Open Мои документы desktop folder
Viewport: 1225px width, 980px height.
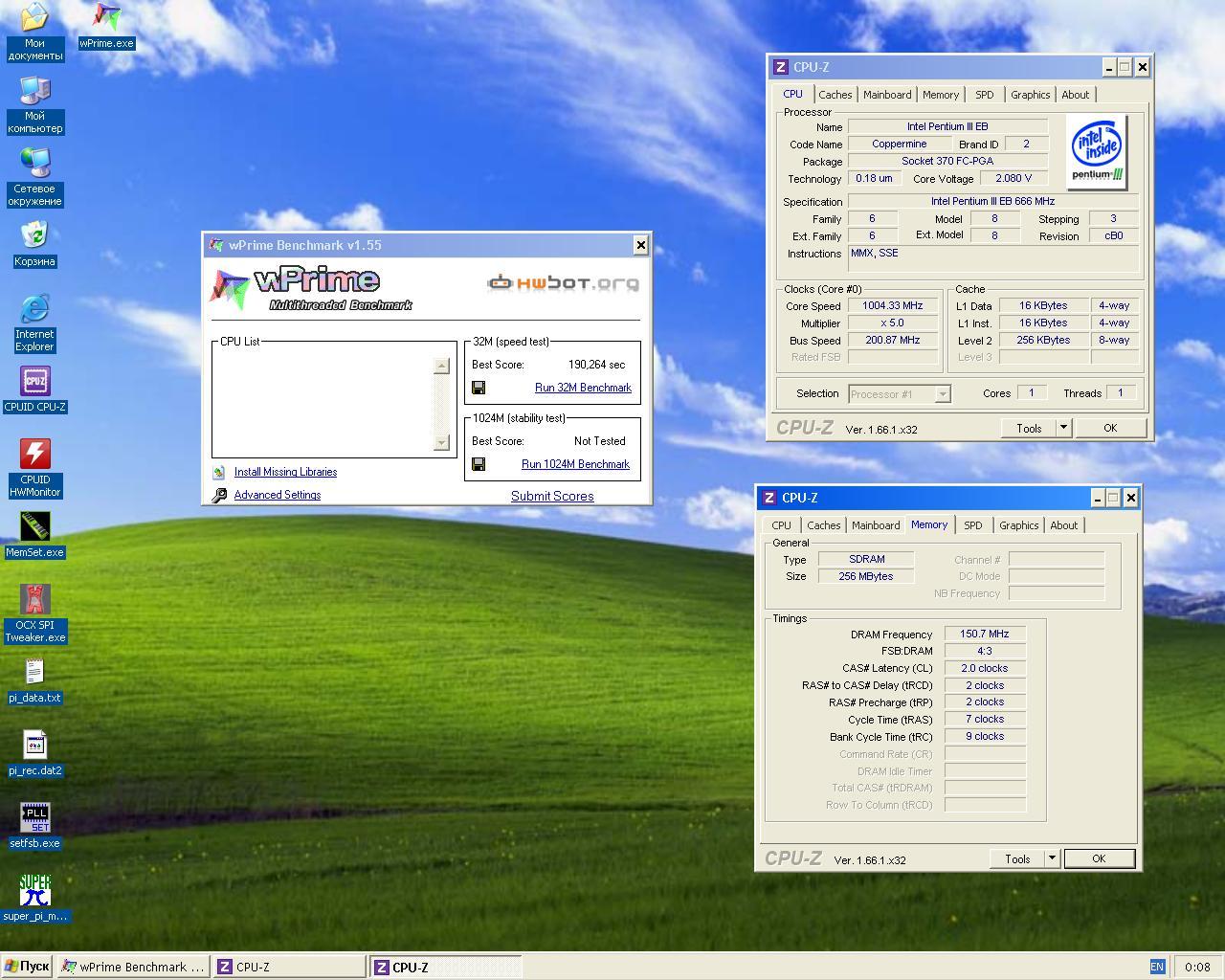point(34,33)
